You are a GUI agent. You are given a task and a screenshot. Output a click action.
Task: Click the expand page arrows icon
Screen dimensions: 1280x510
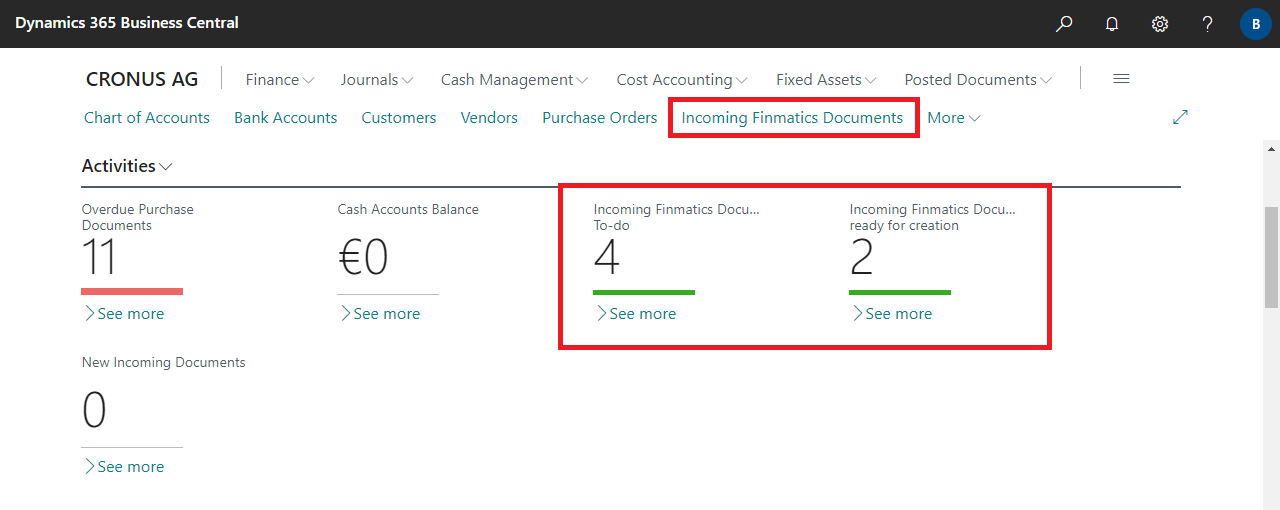[1180, 117]
